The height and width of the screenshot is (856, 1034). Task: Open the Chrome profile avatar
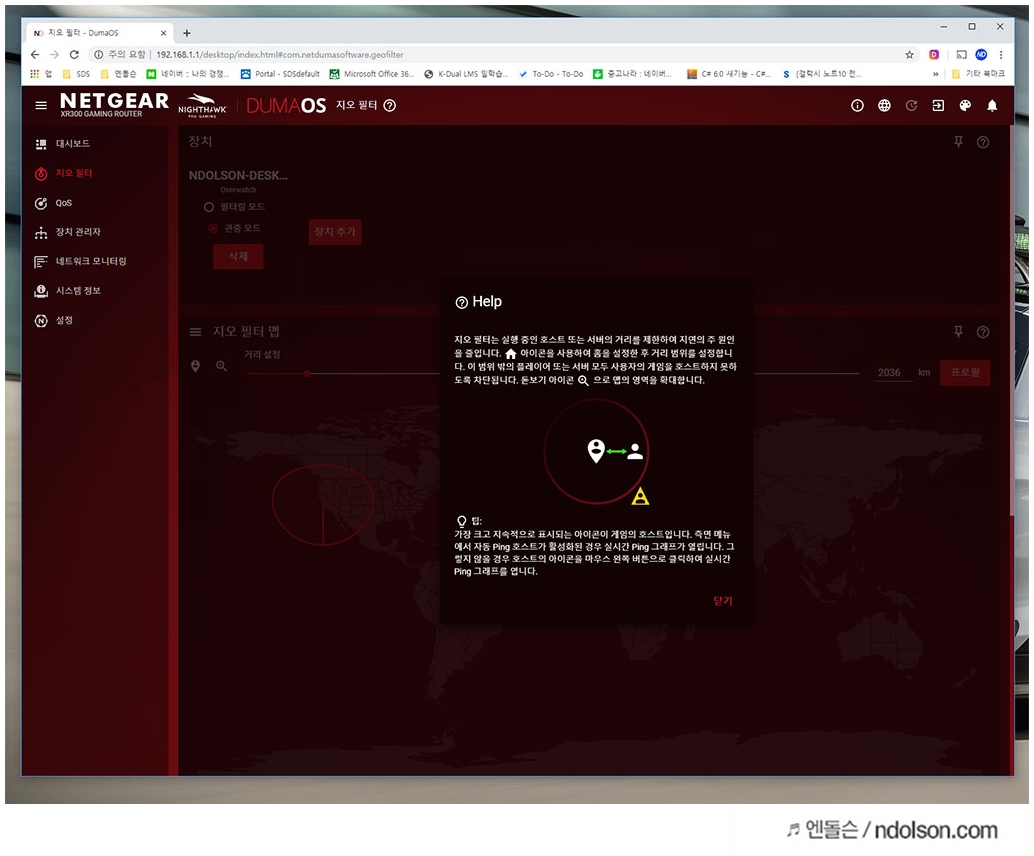click(981, 55)
